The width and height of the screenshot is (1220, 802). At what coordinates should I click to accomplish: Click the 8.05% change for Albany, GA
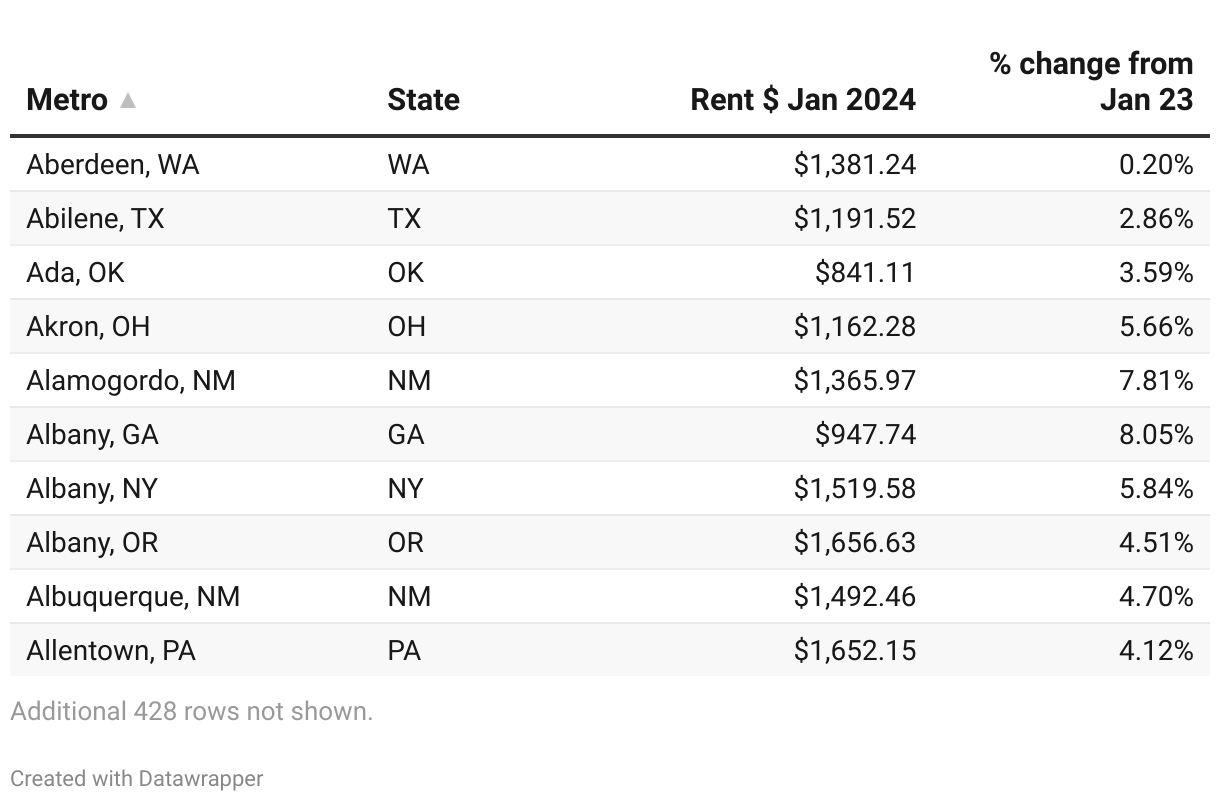point(1157,434)
